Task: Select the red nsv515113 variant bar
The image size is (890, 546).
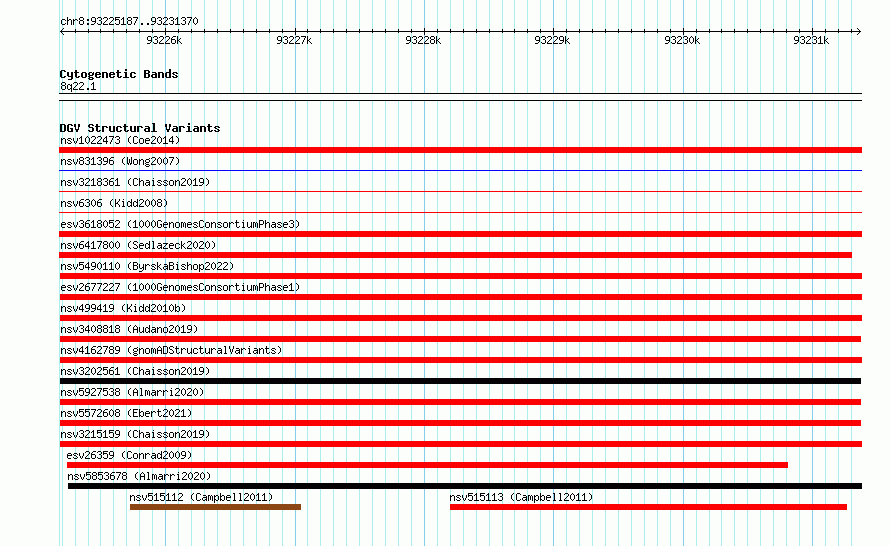Action: click(x=648, y=507)
